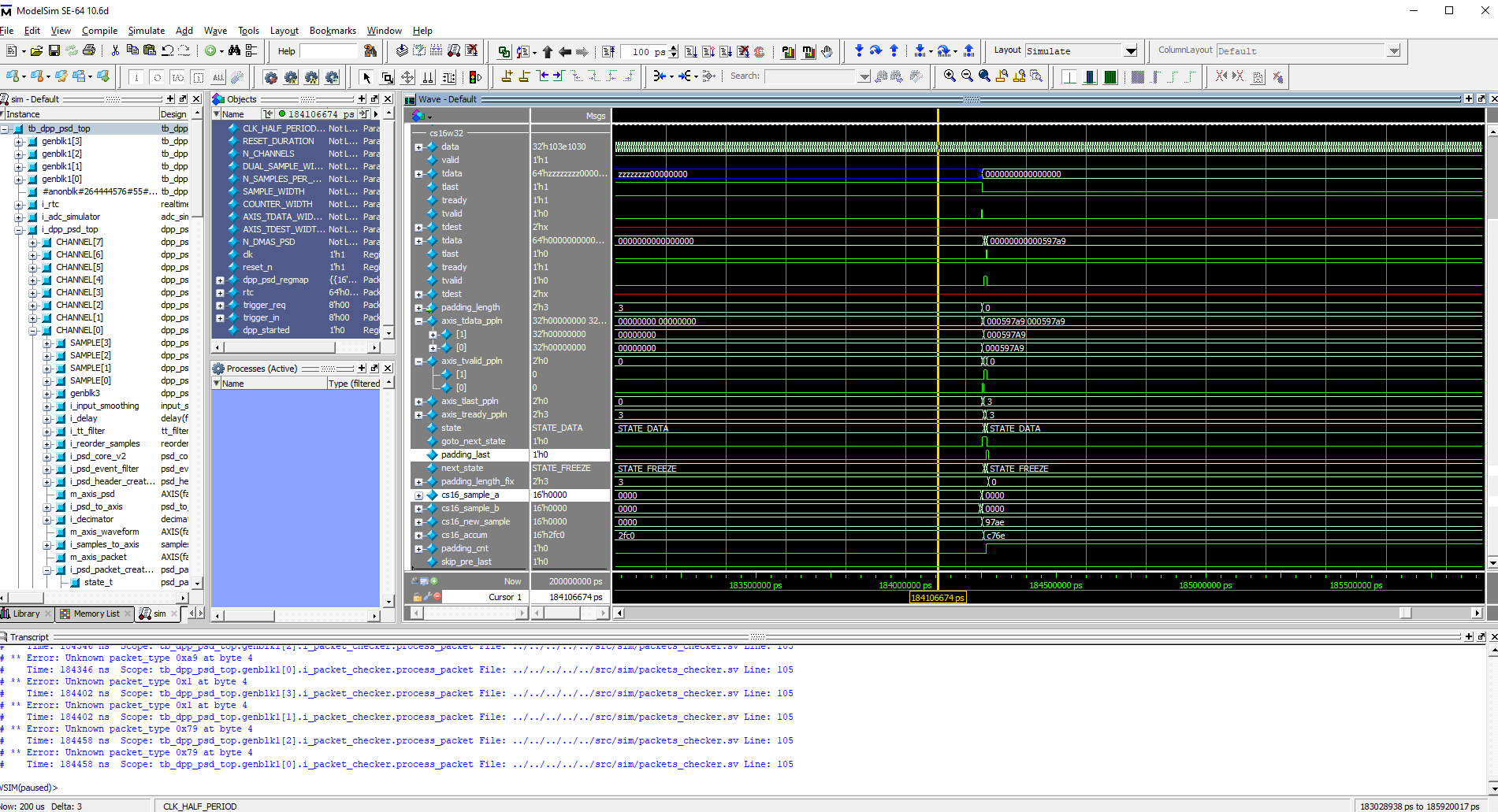Screen dimensions: 1498x812
Task: Open the Layout Simulate dropdown
Action: tap(1131, 50)
